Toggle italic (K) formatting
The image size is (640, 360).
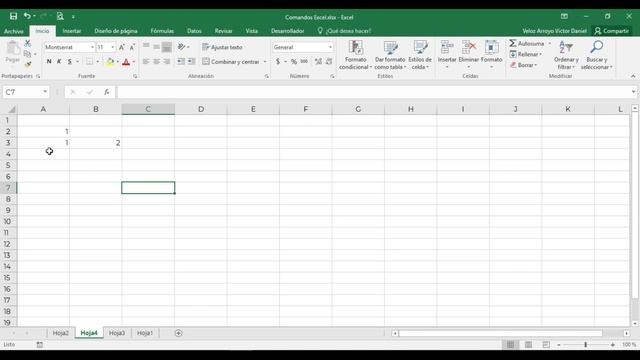click(59, 62)
